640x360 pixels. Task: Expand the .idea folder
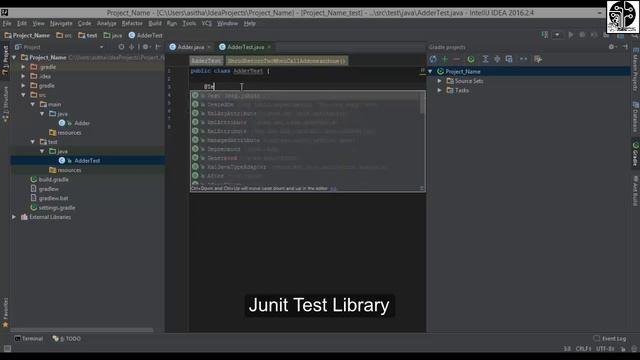coord(23,76)
